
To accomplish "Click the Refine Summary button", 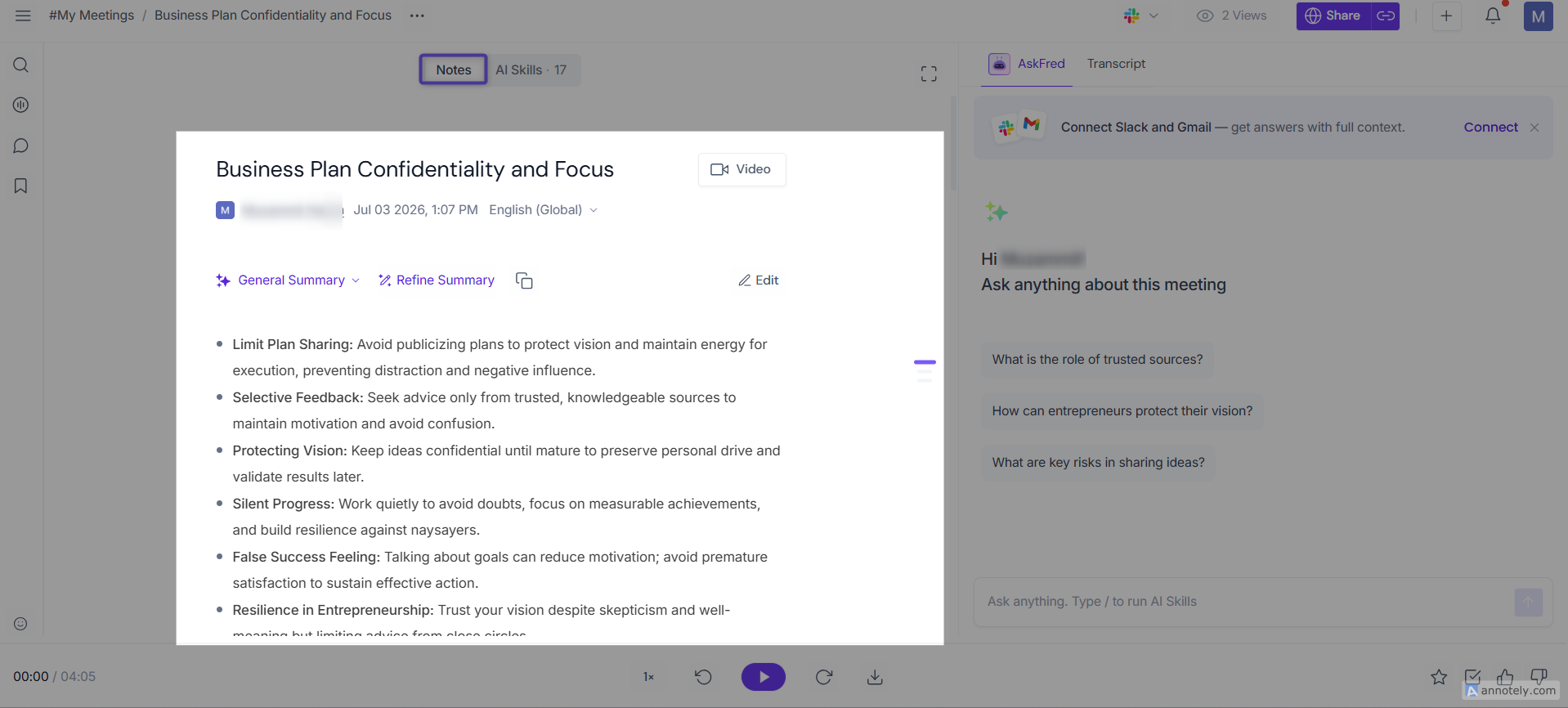I will coord(437,280).
